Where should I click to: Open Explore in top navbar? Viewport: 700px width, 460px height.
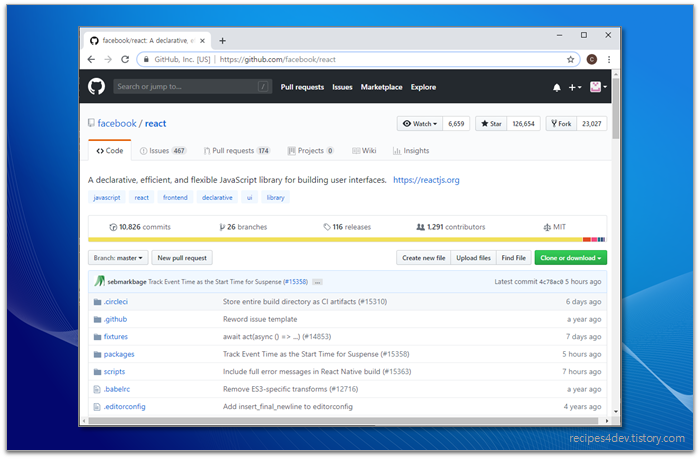click(423, 87)
